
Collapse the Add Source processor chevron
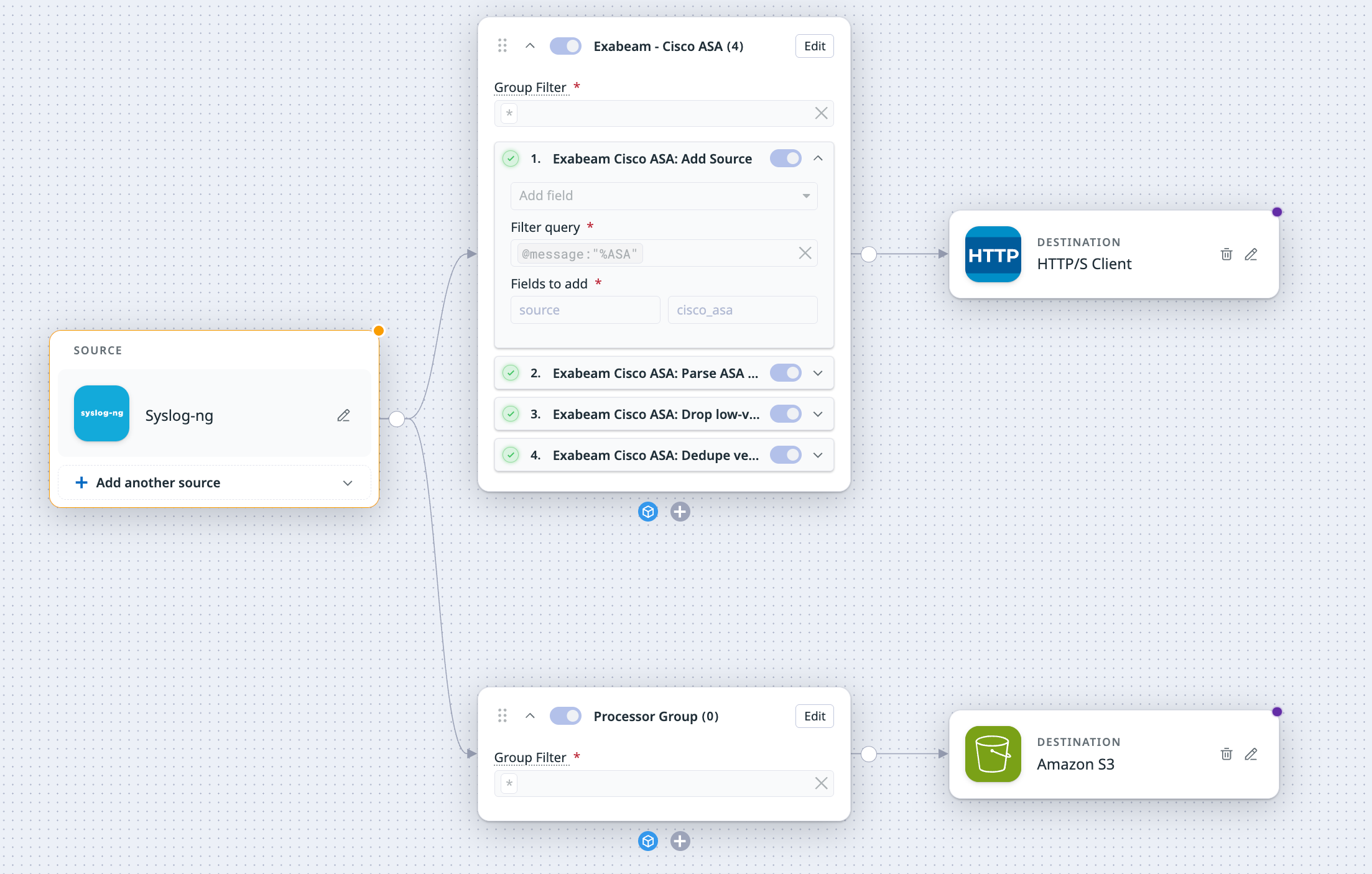(818, 159)
